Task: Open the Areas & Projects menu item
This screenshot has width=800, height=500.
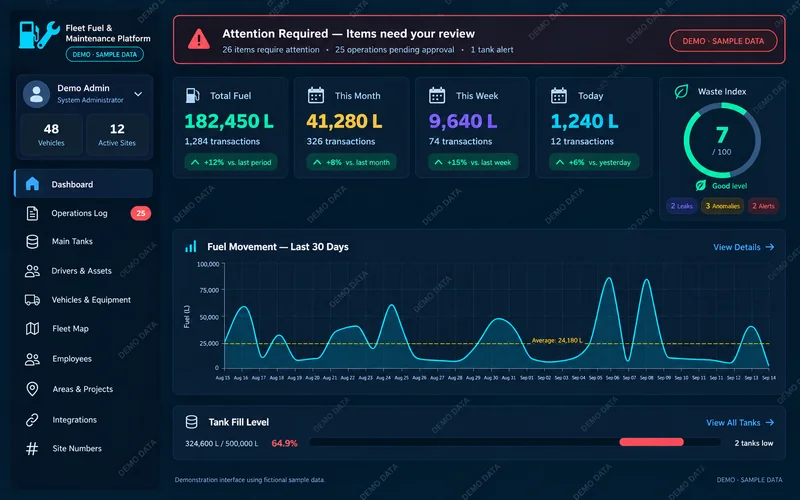Action: tap(83, 389)
